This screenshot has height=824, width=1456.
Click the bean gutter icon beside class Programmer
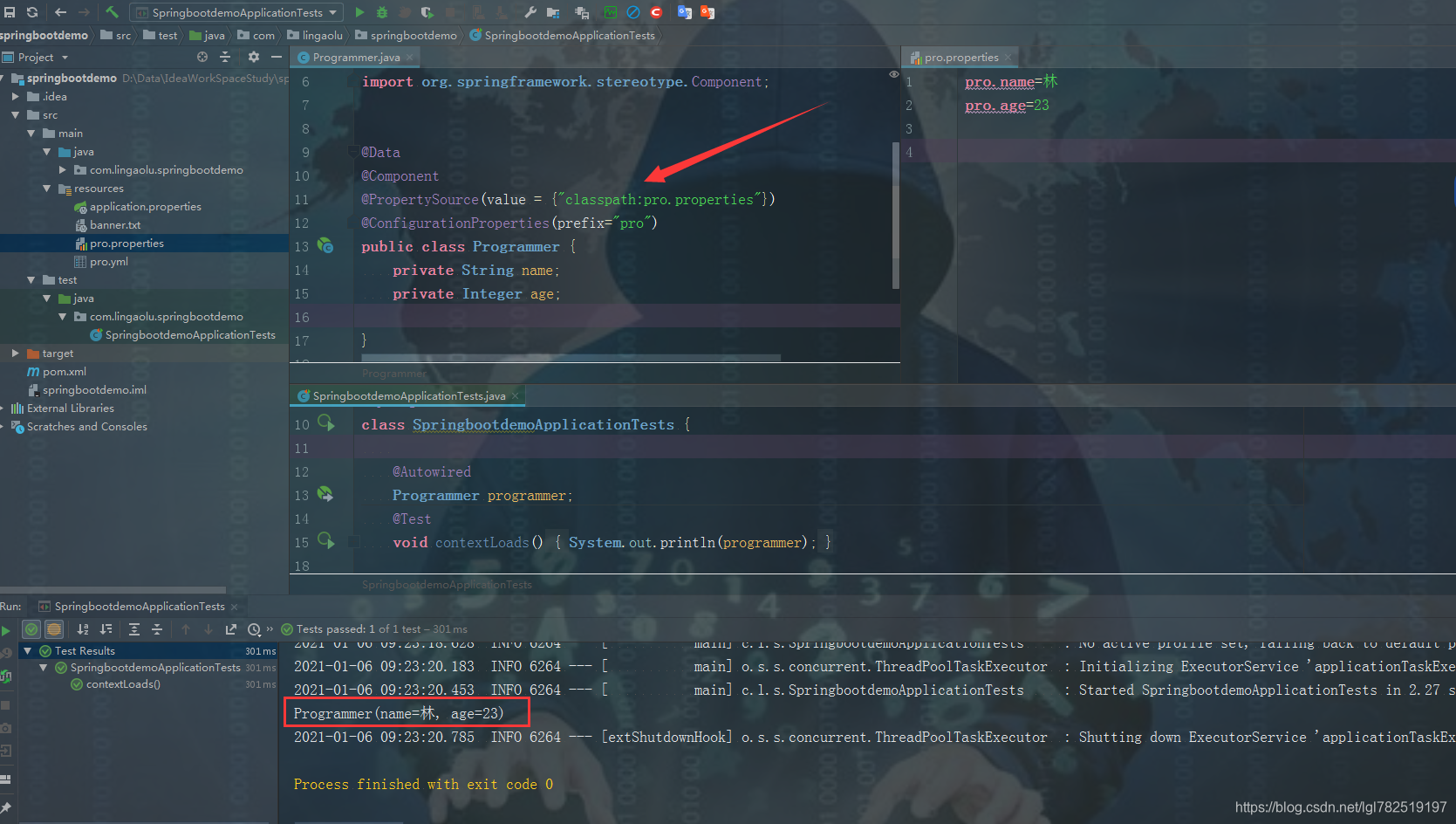pyautogui.click(x=325, y=245)
